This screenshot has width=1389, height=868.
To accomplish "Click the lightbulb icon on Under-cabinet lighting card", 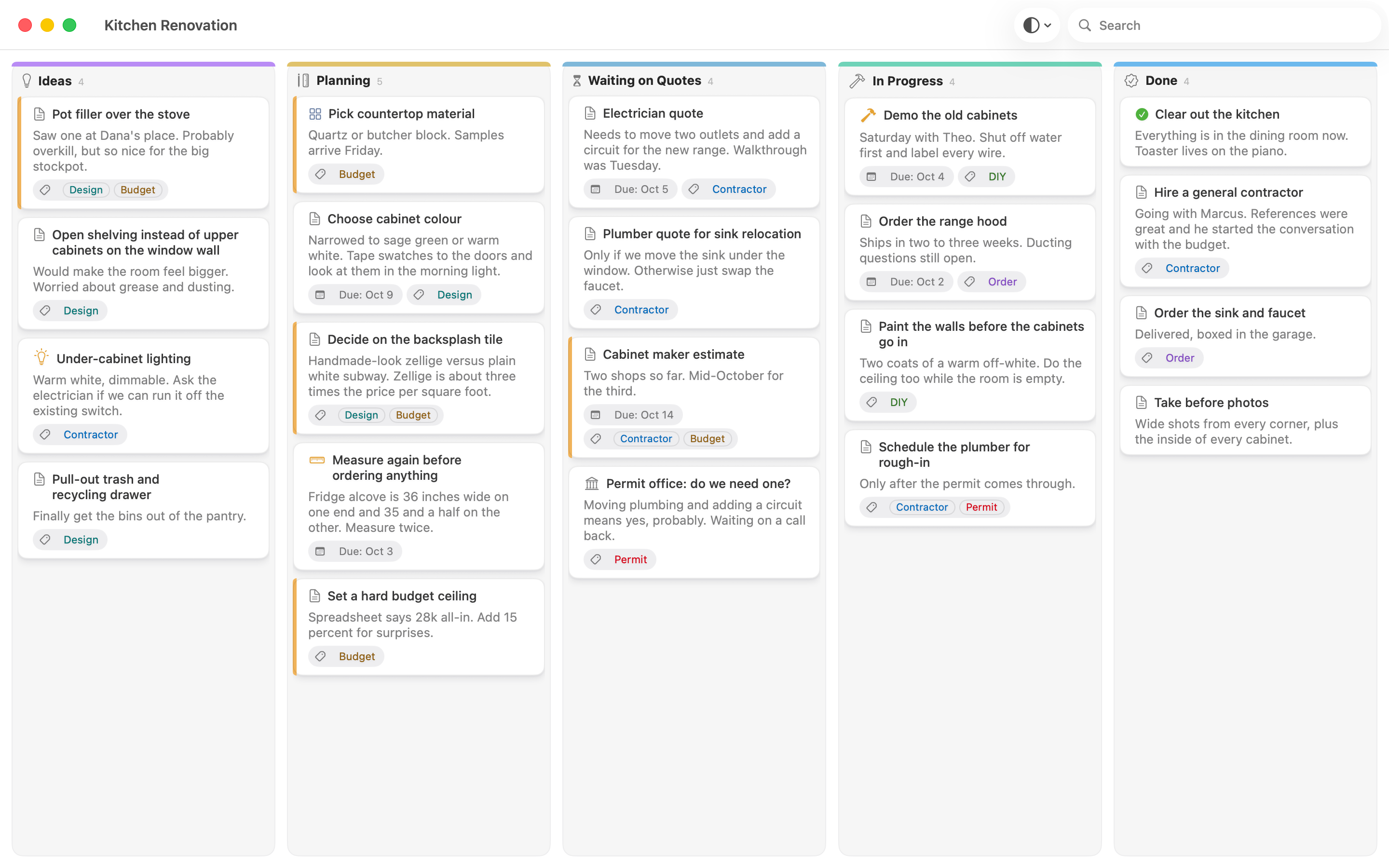I will pyautogui.click(x=41, y=358).
